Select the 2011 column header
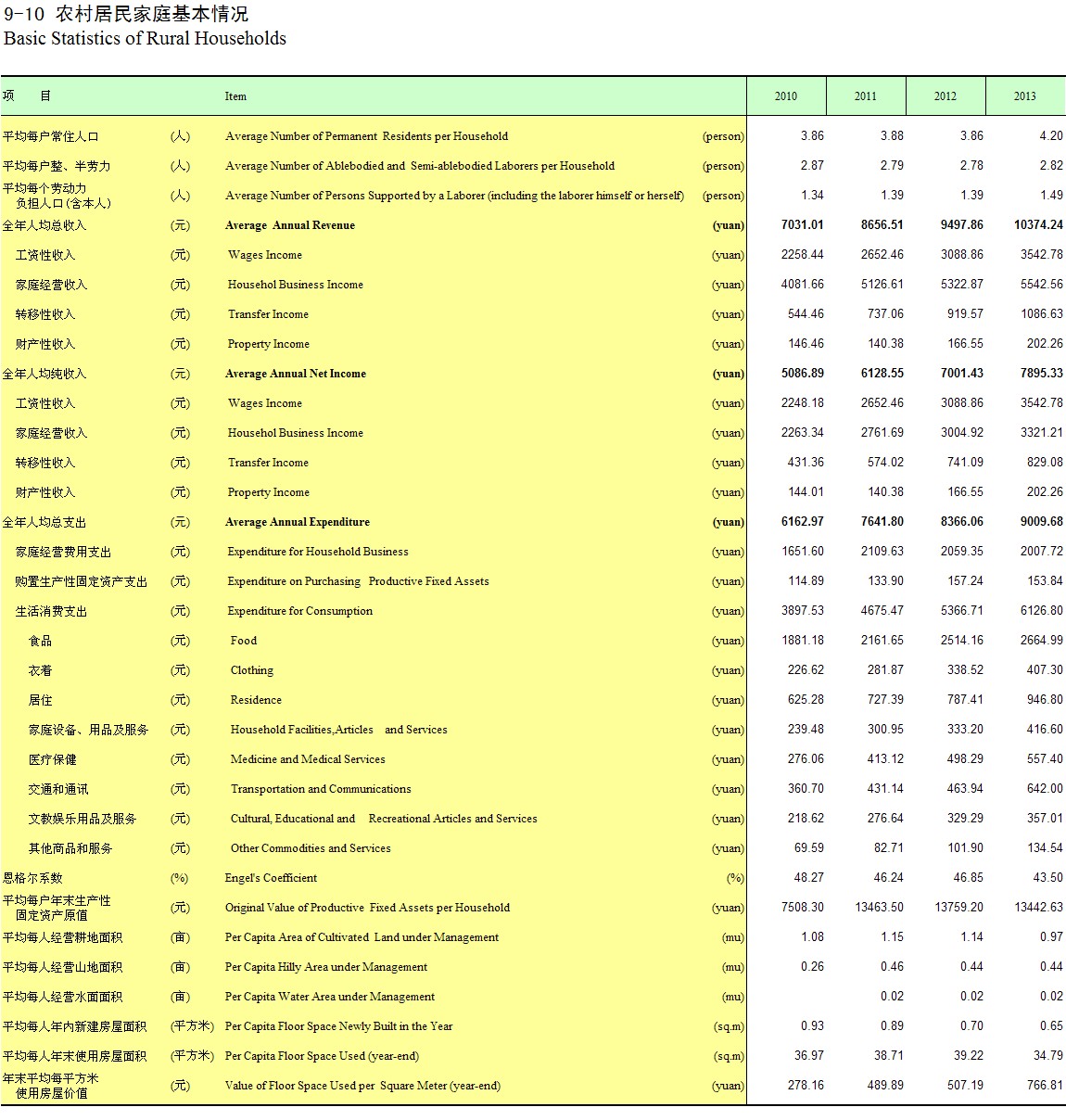 click(x=866, y=96)
